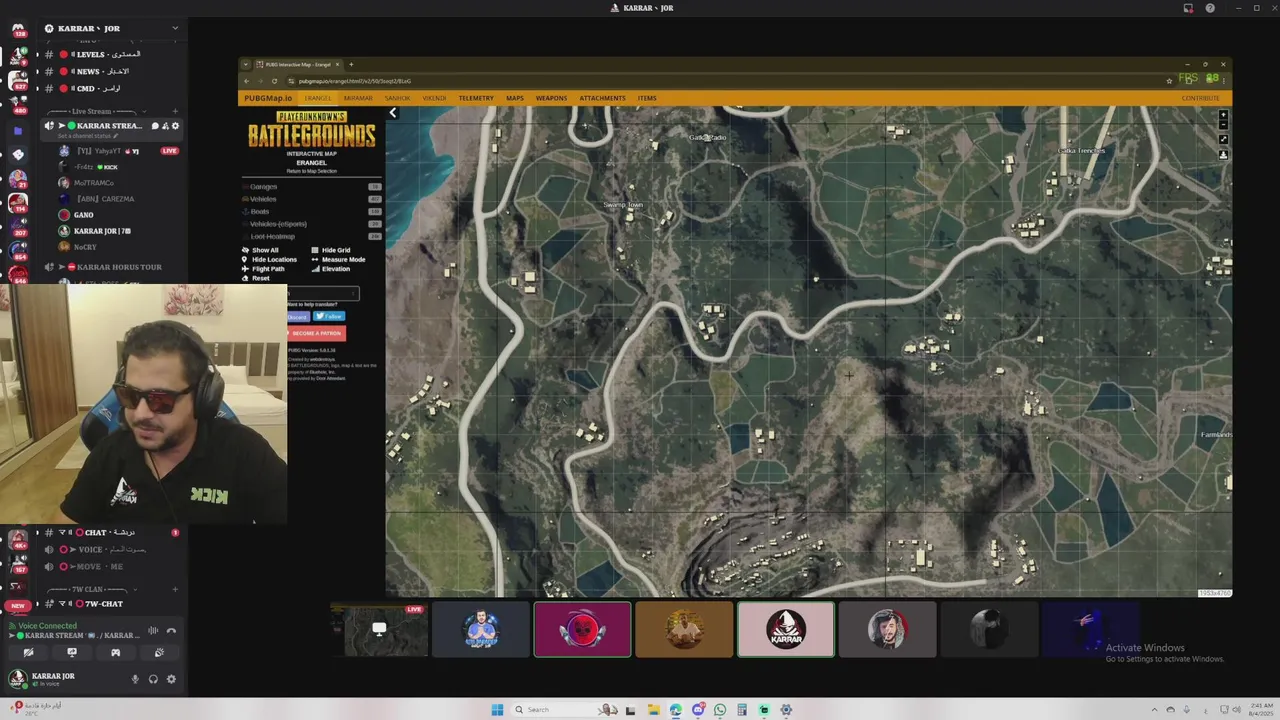Viewport: 1280px width, 720px height.
Task: Open Discord inbox icon in title bar
Action: 1188,8
